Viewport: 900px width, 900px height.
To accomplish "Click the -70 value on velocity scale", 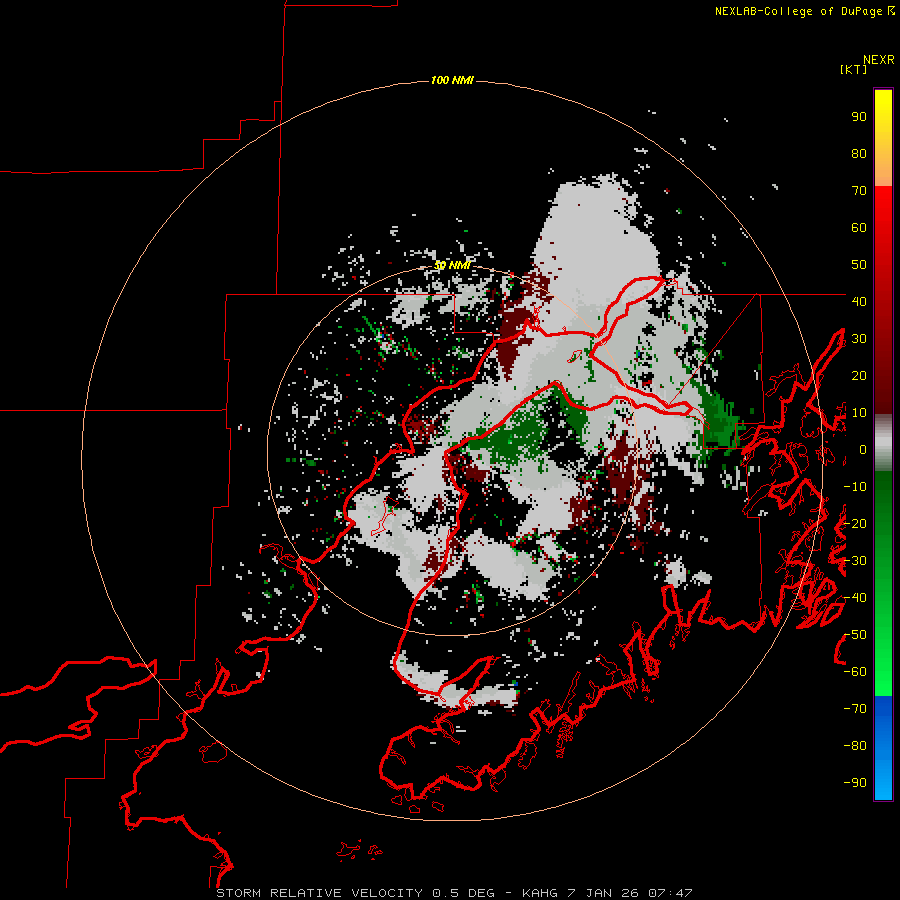I will (855, 709).
